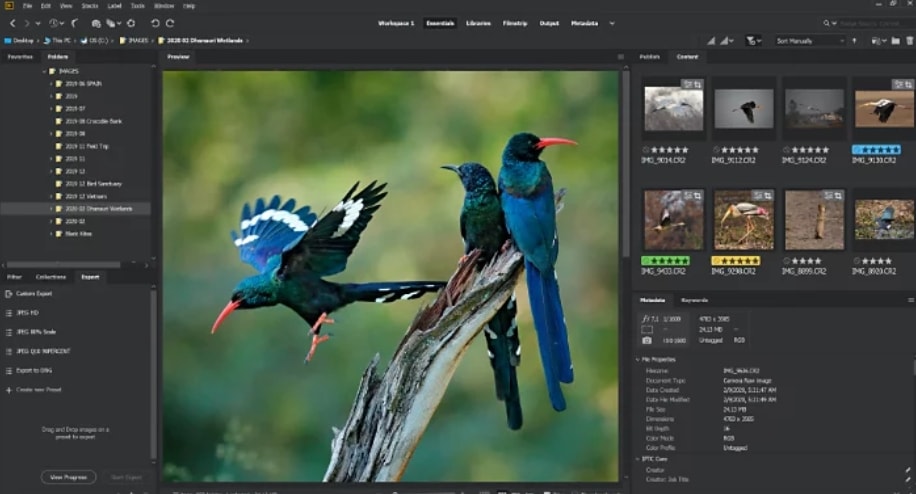Click the thumbnail quality icon

pos(710,41)
